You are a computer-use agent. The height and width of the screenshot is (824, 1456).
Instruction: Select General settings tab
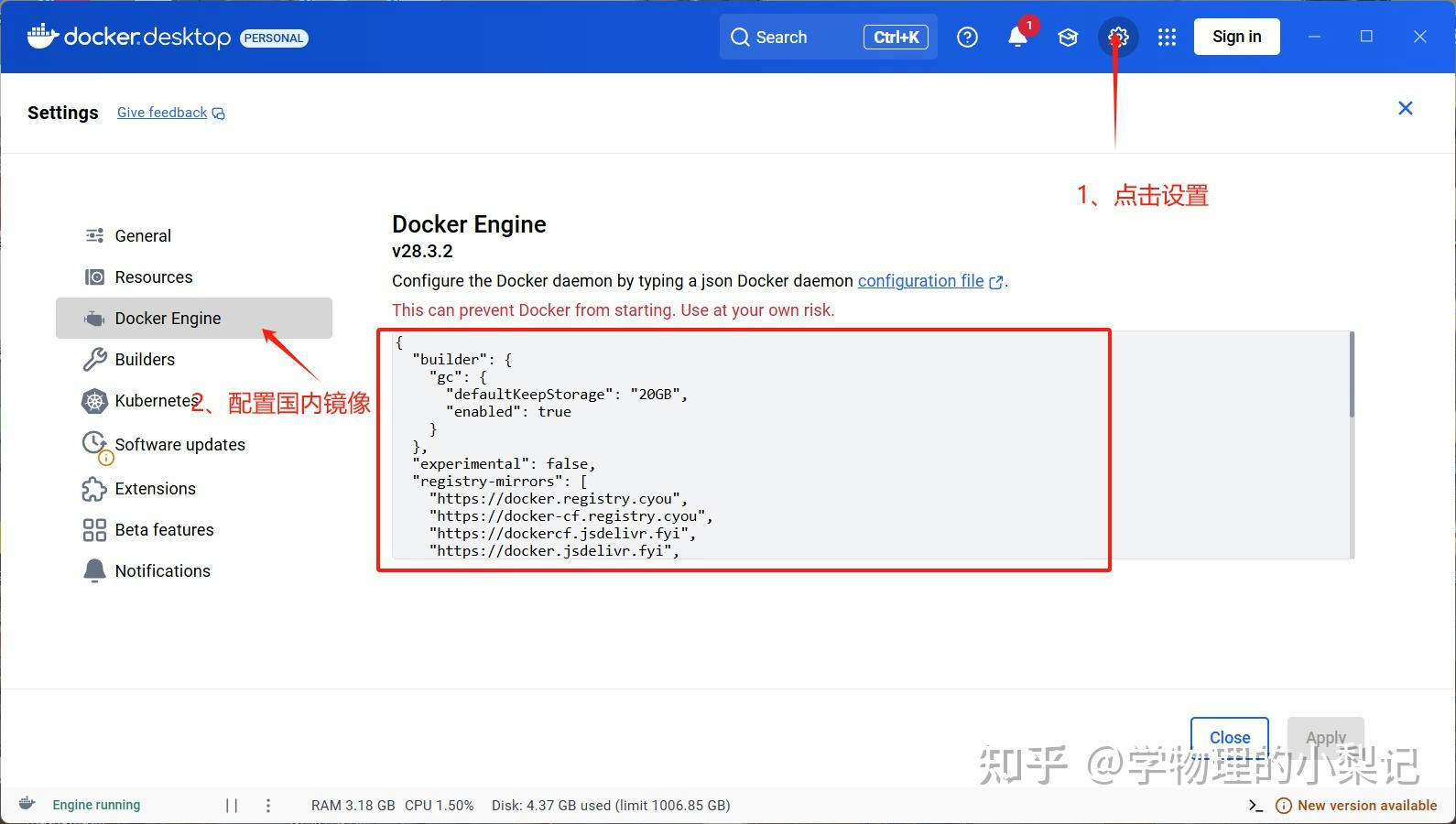[143, 236]
